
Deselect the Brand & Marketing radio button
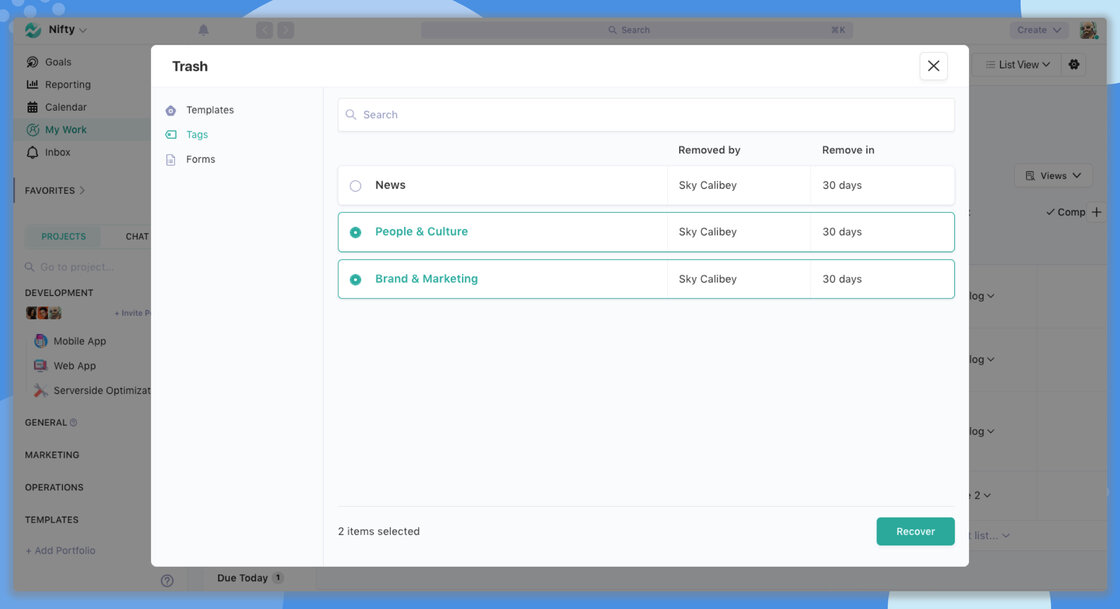(355, 280)
